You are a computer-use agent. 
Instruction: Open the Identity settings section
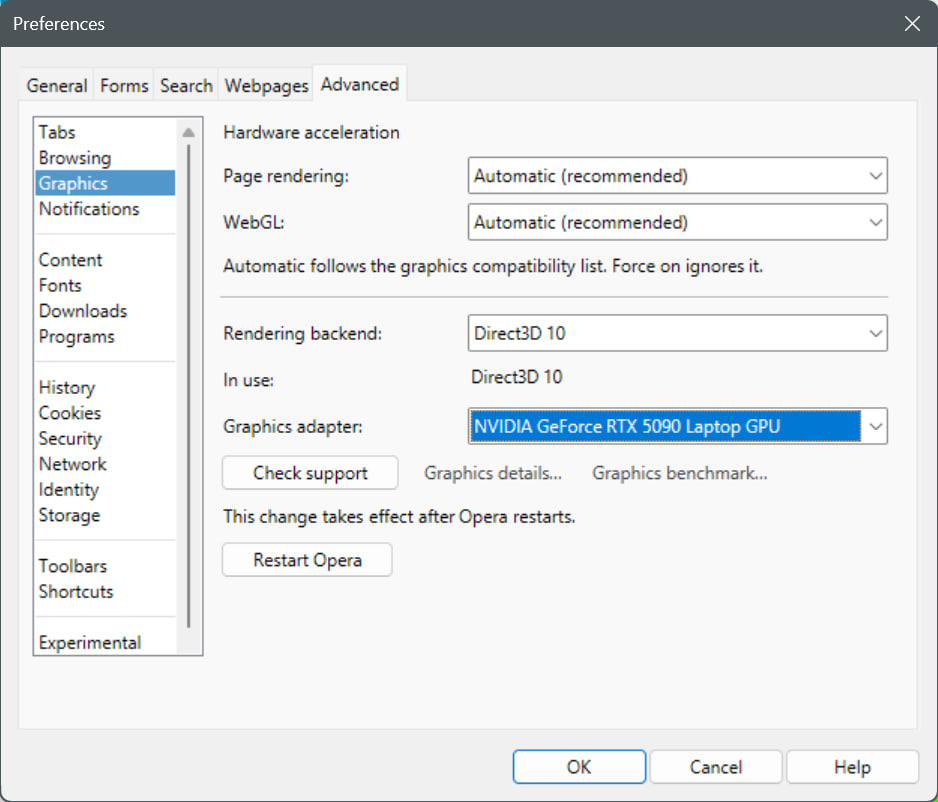click(105, 490)
